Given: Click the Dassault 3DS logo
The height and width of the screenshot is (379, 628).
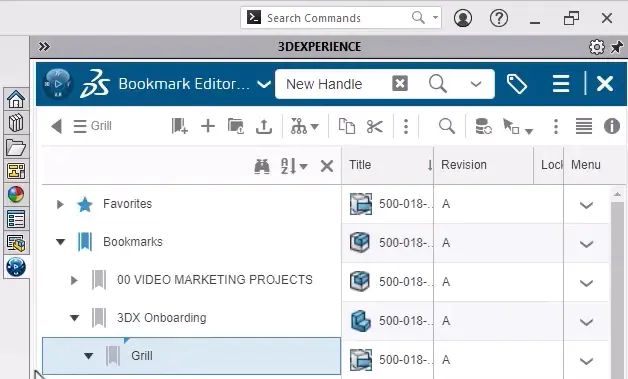Looking at the screenshot, I should pos(95,83).
